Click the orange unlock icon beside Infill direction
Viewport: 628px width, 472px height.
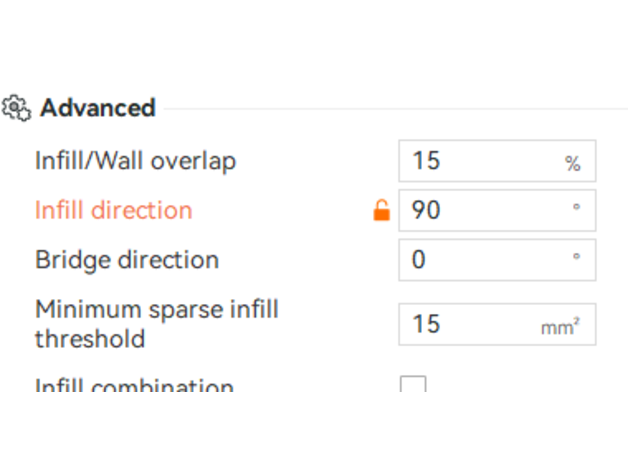[x=381, y=211]
